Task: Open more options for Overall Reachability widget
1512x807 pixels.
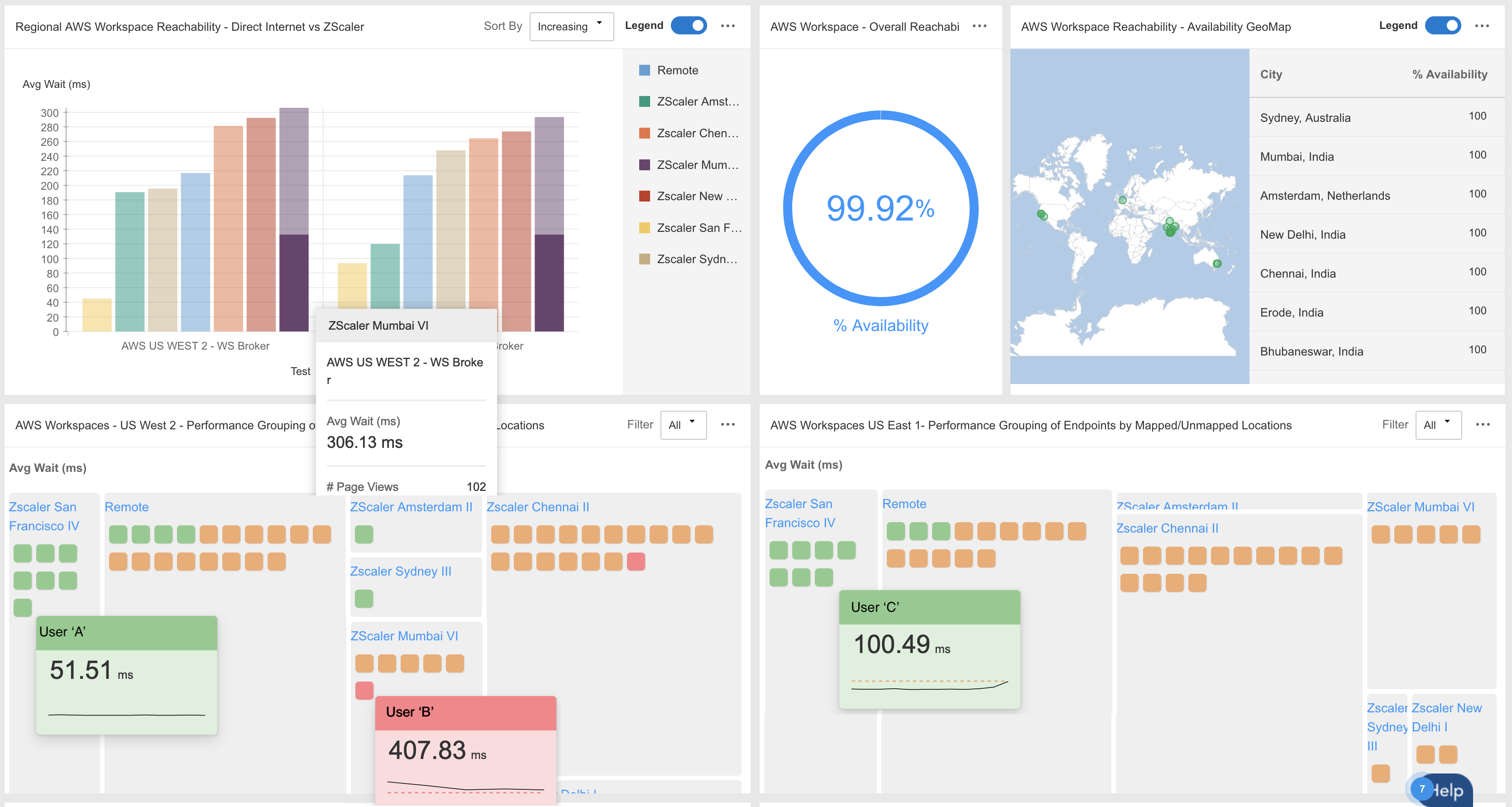Action: pyautogui.click(x=979, y=26)
